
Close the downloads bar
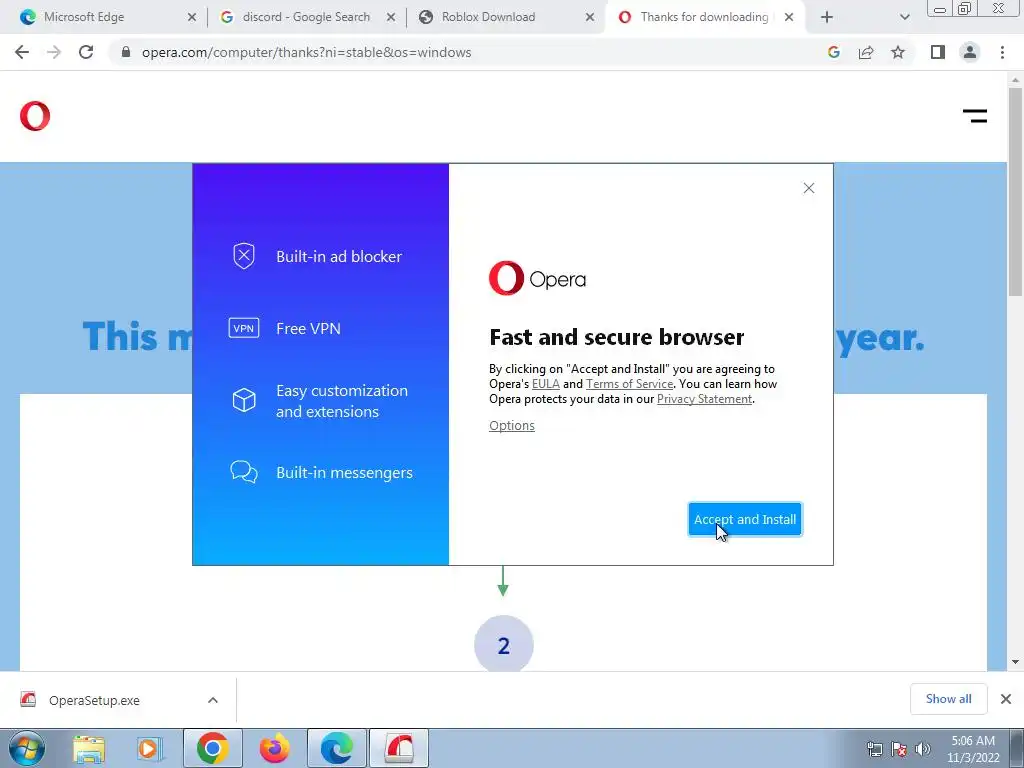(1006, 699)
